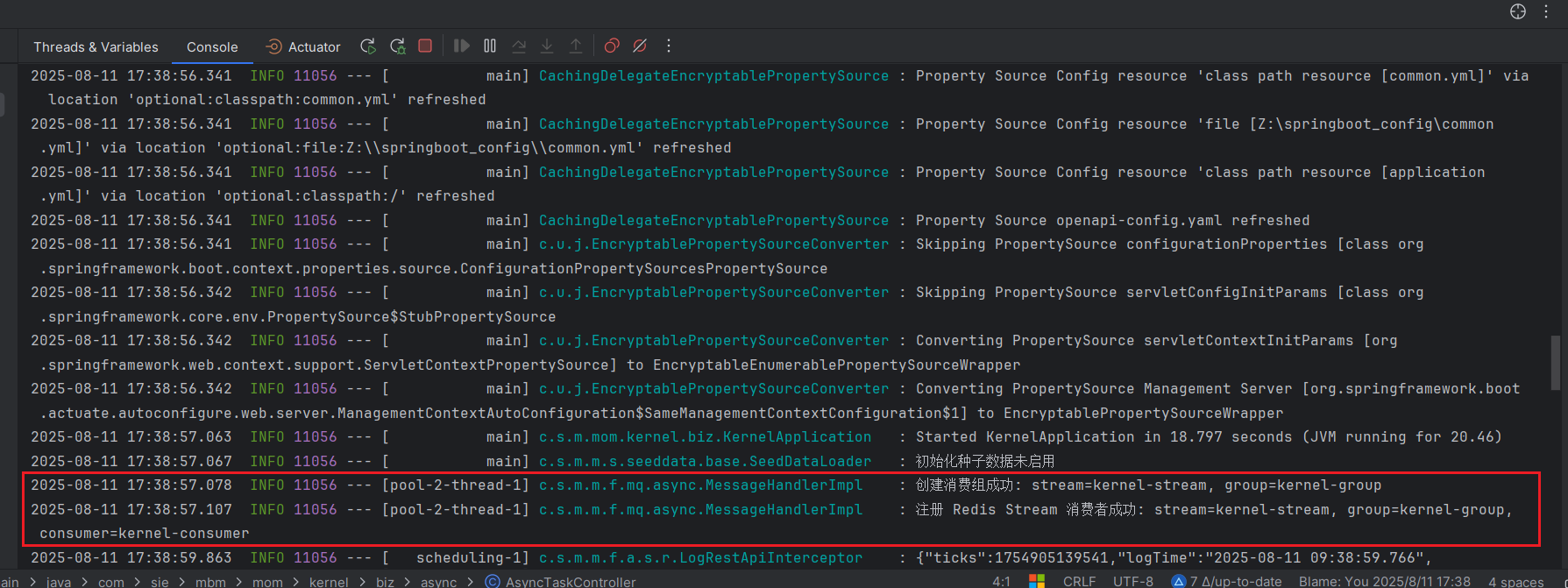The height and width of the screenshot is (588, 1568).
Task: Click the Step Into arrow icon
Action: [547, 46]
